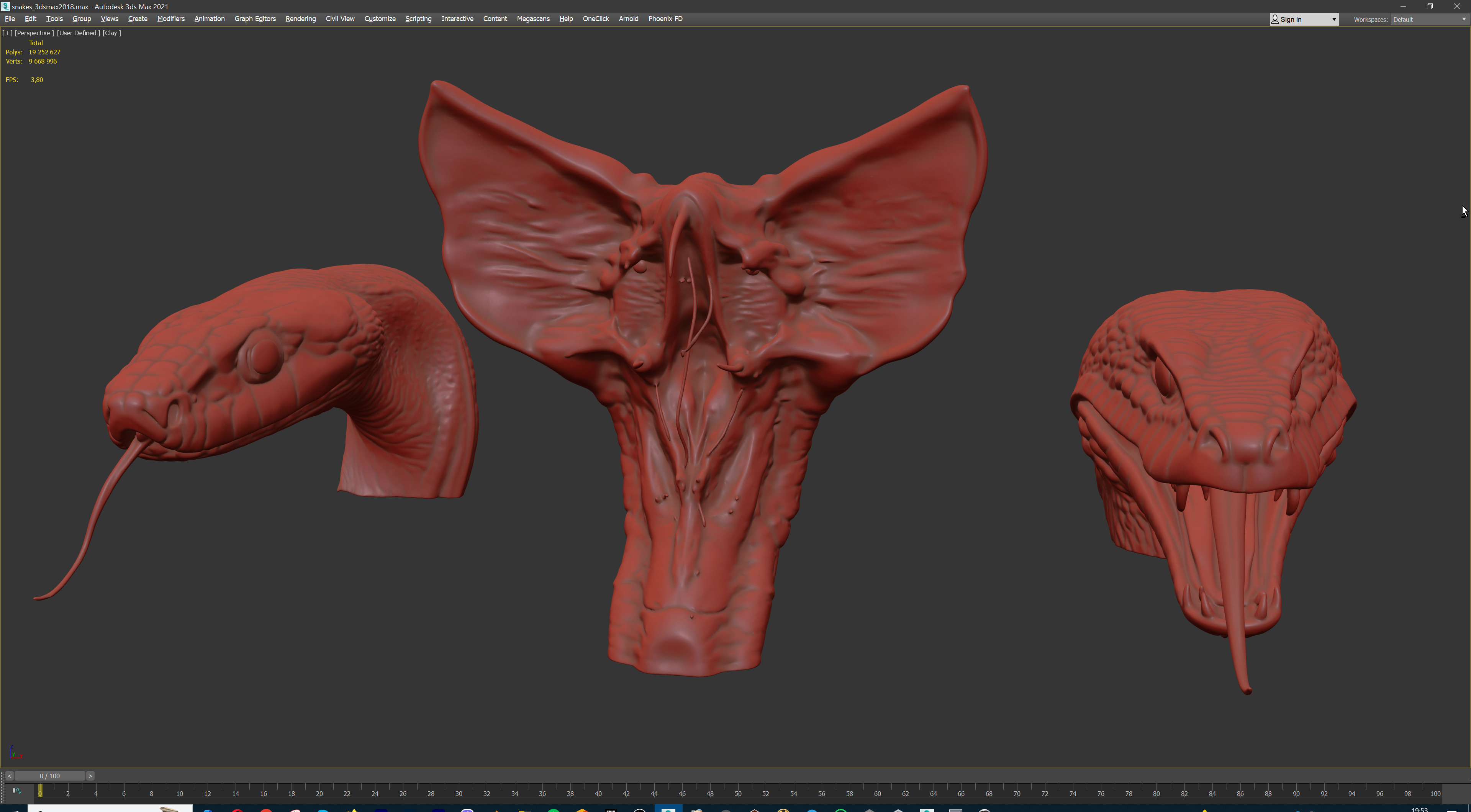Viewport: 1471px width, 812px height.
Task: Open the Customize menu
Action: (380, 19)
